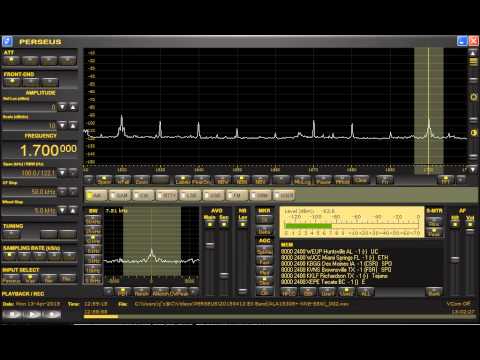Viewport: 480px width, 360px height.
Task: Toggle the Labels button below the spectrum
Action: [x=183, y=180]
